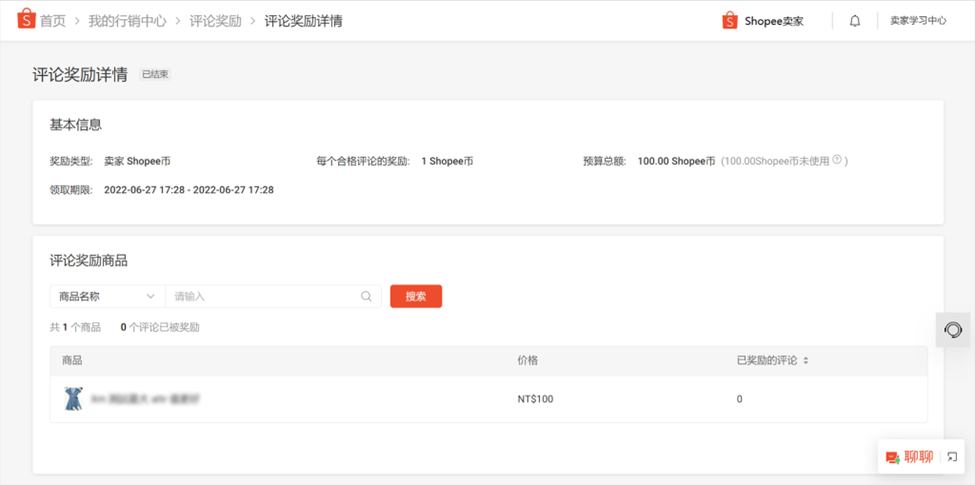The height and width of the screenshot is (485, 975).
Task: Click the product thumbnail image in the table
Action: pyautogui.click(x=73, y=399)
